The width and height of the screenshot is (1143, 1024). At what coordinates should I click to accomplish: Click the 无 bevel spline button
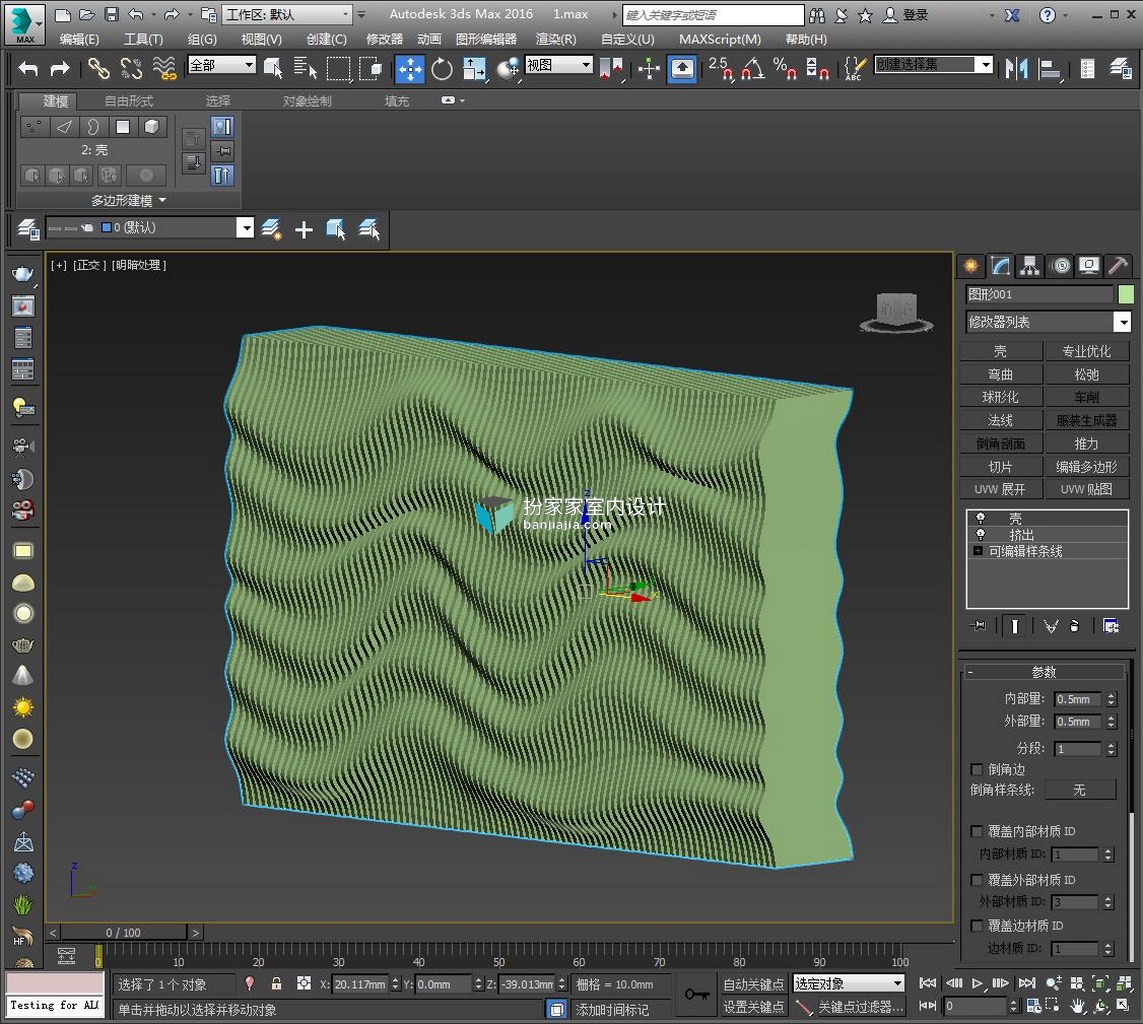(x=1080, y=790)
